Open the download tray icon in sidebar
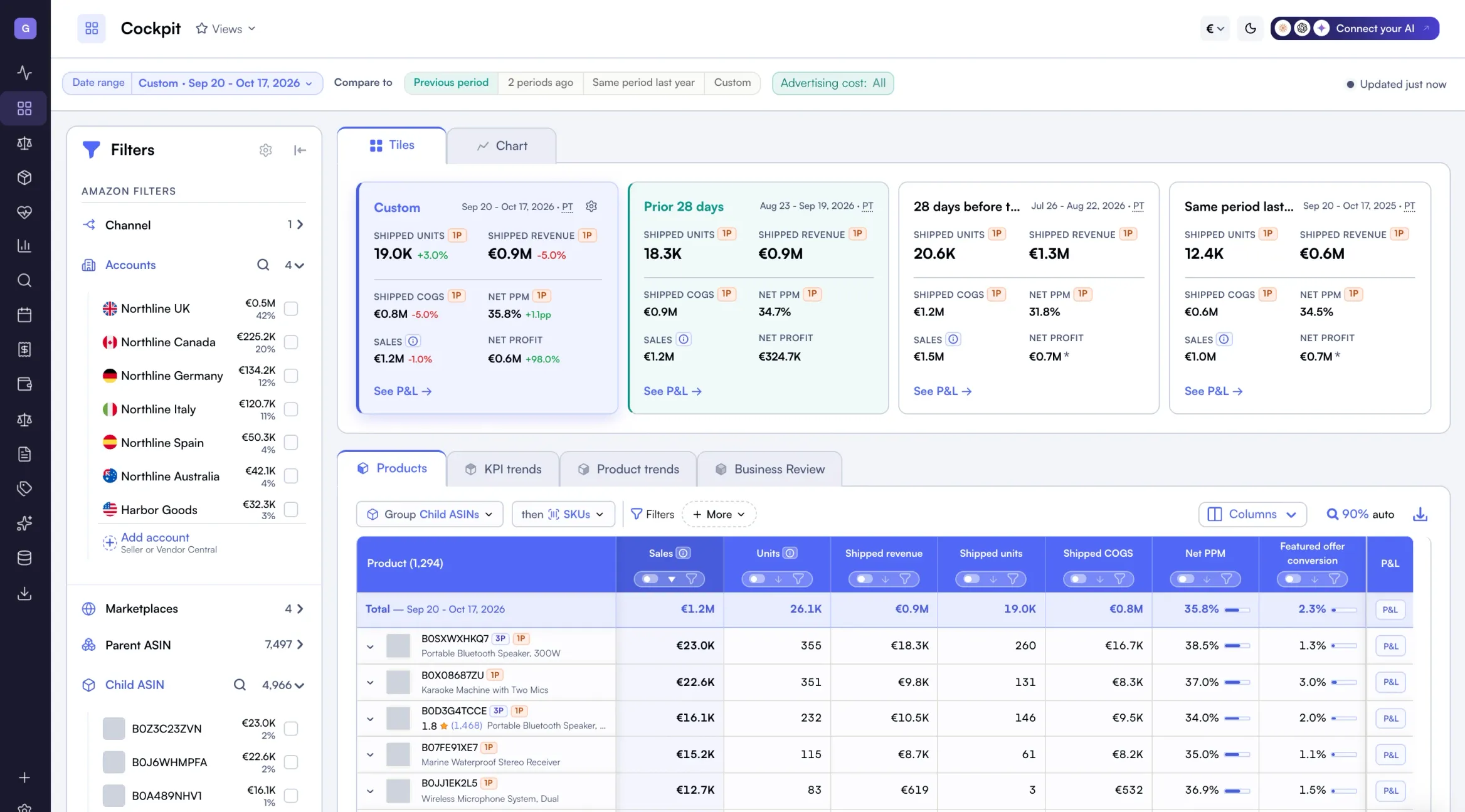Viewport: 1465px width, 812px height. (x=24, y=593)
